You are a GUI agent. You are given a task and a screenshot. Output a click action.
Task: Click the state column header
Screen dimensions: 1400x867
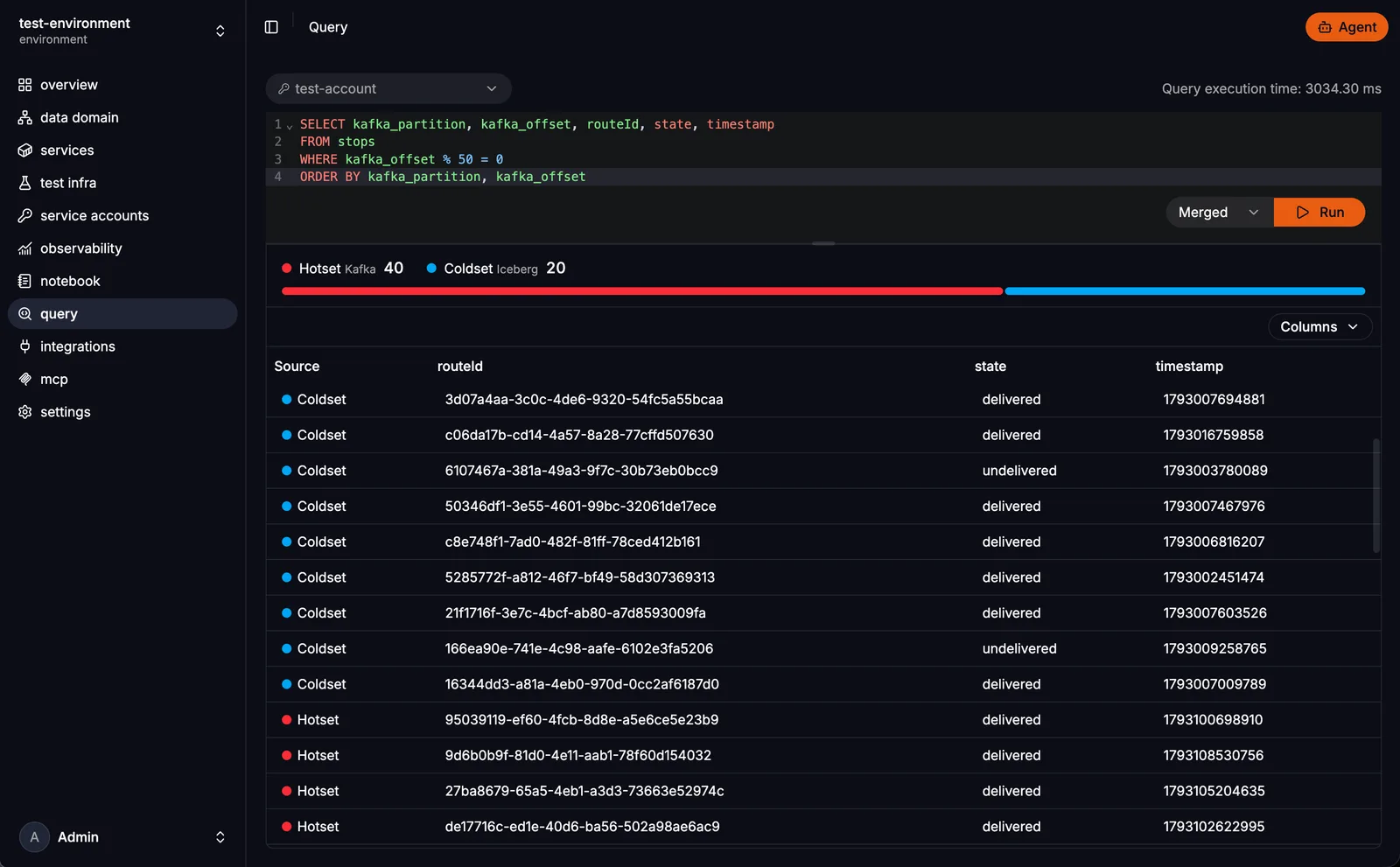click(990, 367)
